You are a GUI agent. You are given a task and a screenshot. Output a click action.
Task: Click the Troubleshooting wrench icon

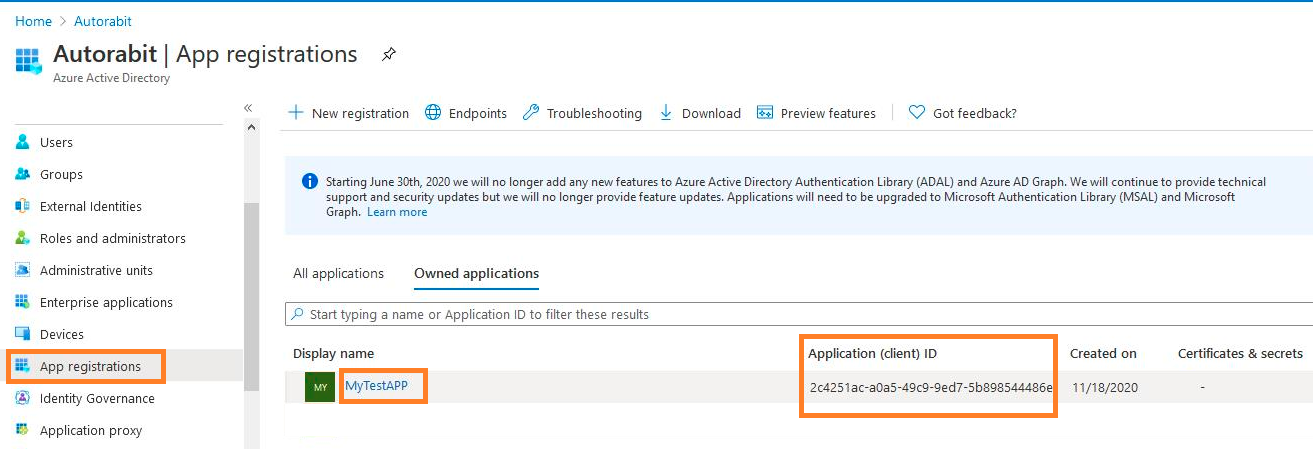[531, 113]
